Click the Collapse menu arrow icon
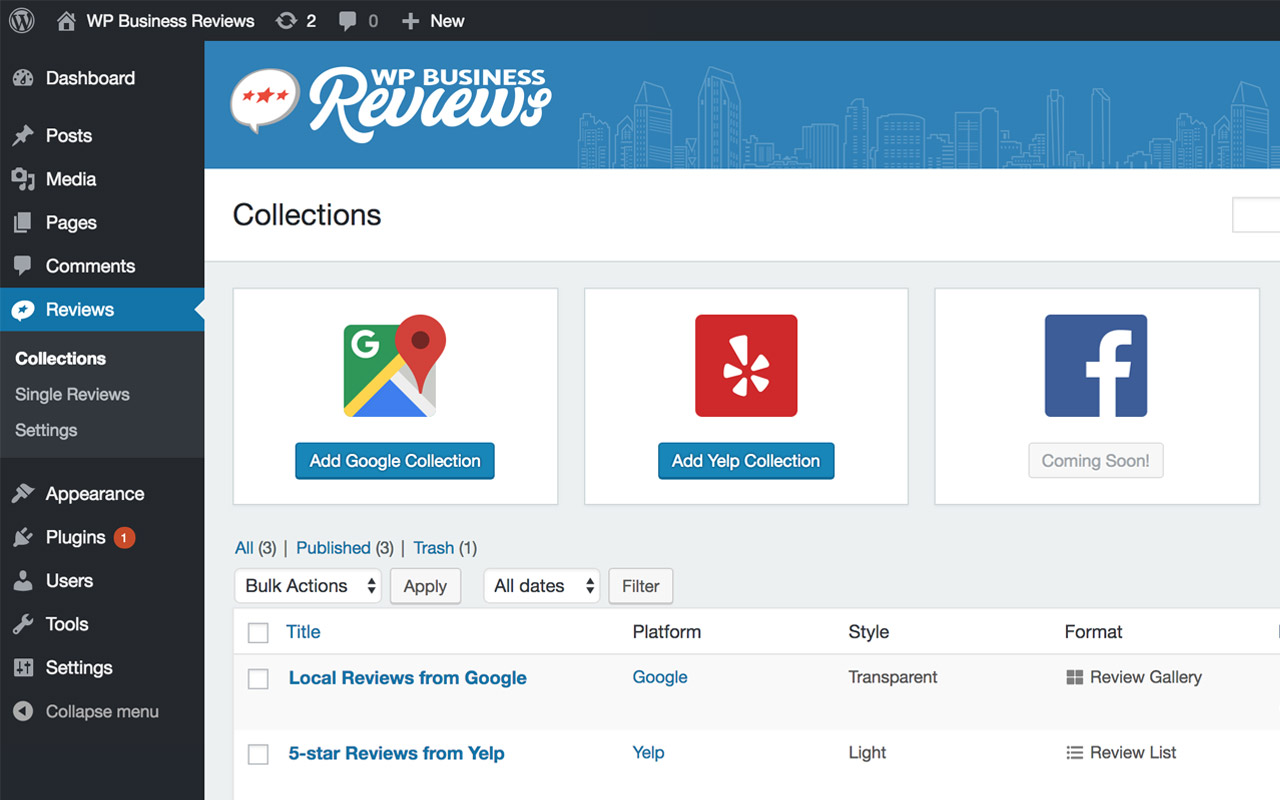 coord(23,711)
